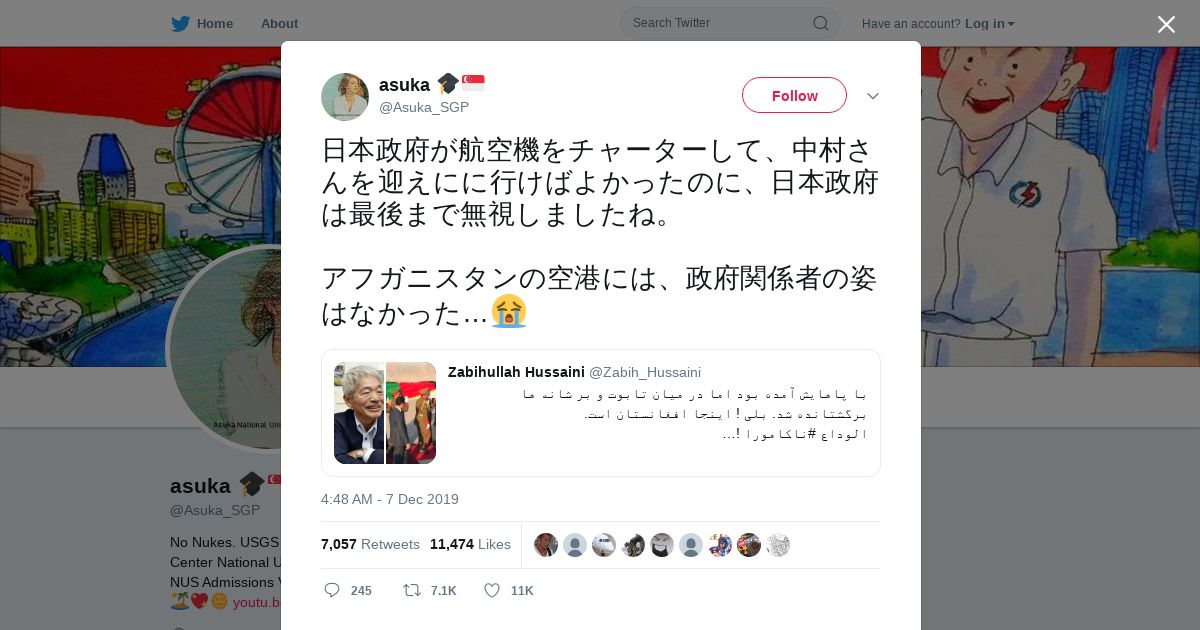Click the reply speech bubble icon
Image resolution: width=1200 pixels, height=630 pixels.
pos(332,590)
